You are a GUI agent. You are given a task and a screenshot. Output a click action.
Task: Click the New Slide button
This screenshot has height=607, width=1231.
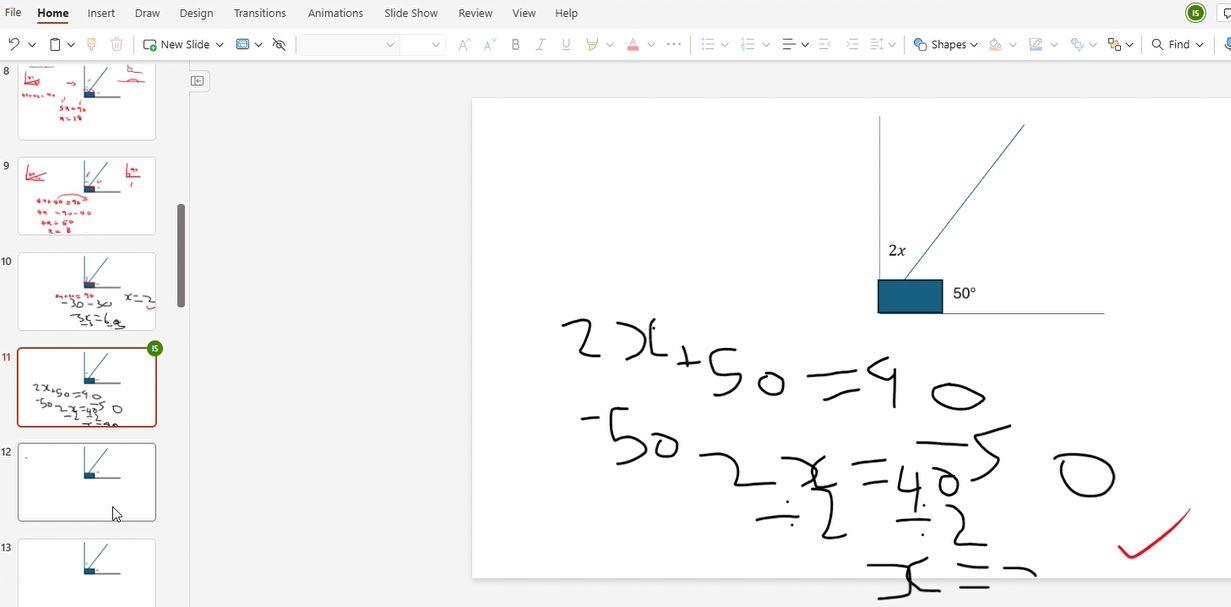coord(177,44)
